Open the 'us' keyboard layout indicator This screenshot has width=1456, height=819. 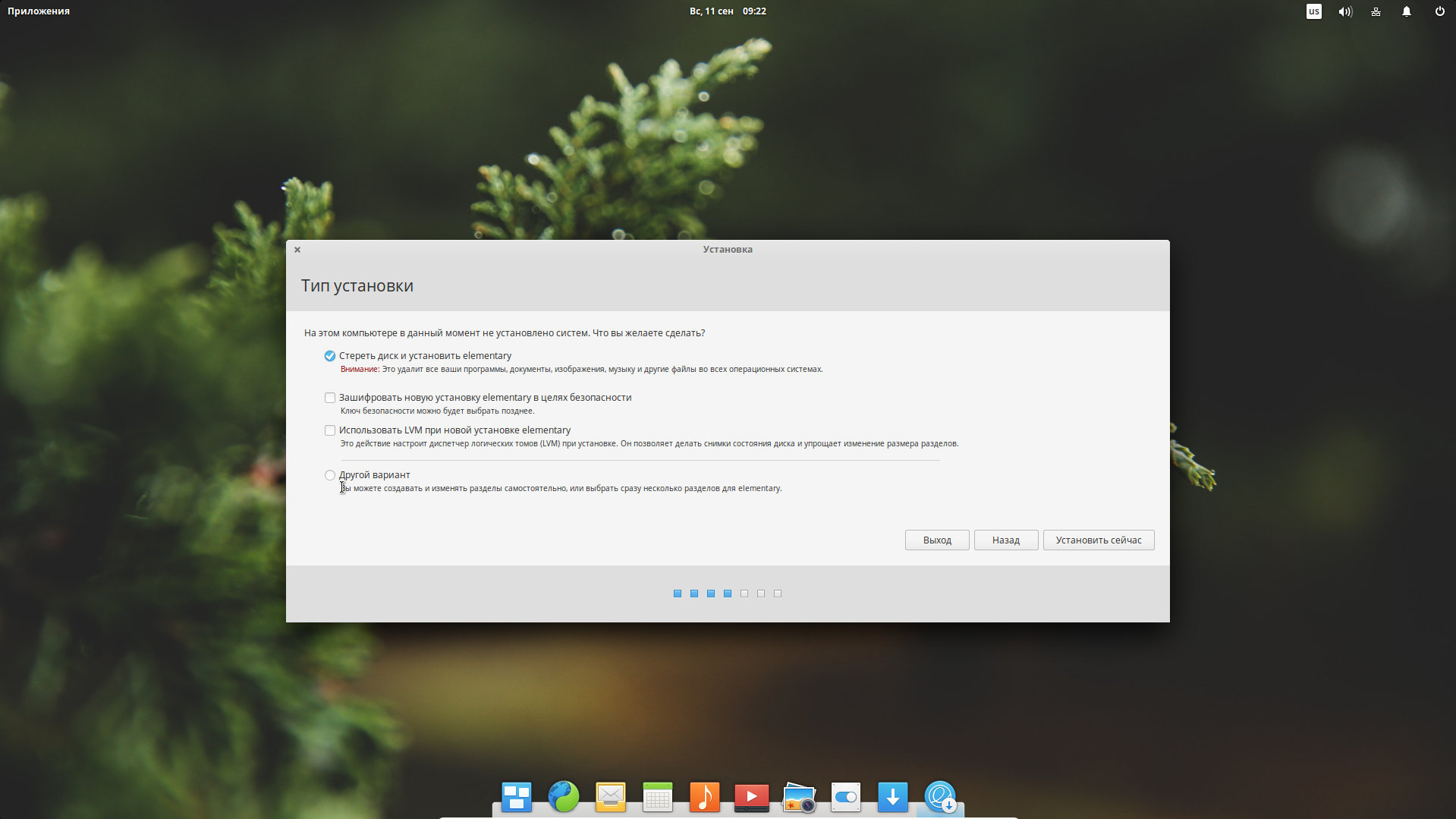(x=1313, y=11)
